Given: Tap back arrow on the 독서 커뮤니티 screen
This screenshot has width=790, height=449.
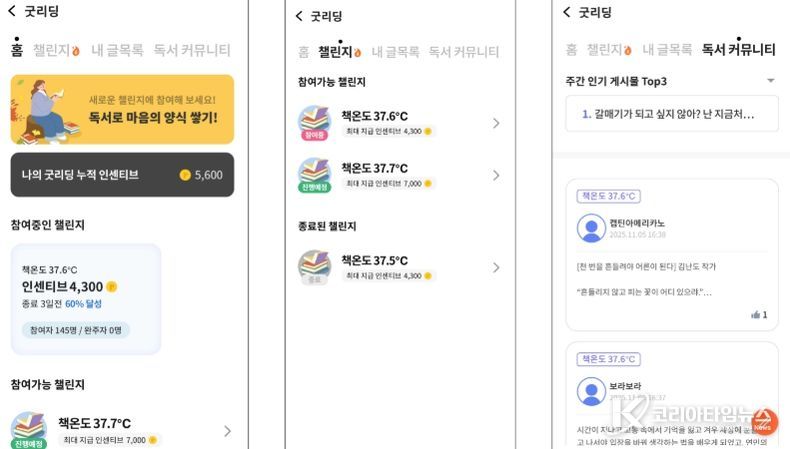Looking at the screenshot, I should [567, 12].
